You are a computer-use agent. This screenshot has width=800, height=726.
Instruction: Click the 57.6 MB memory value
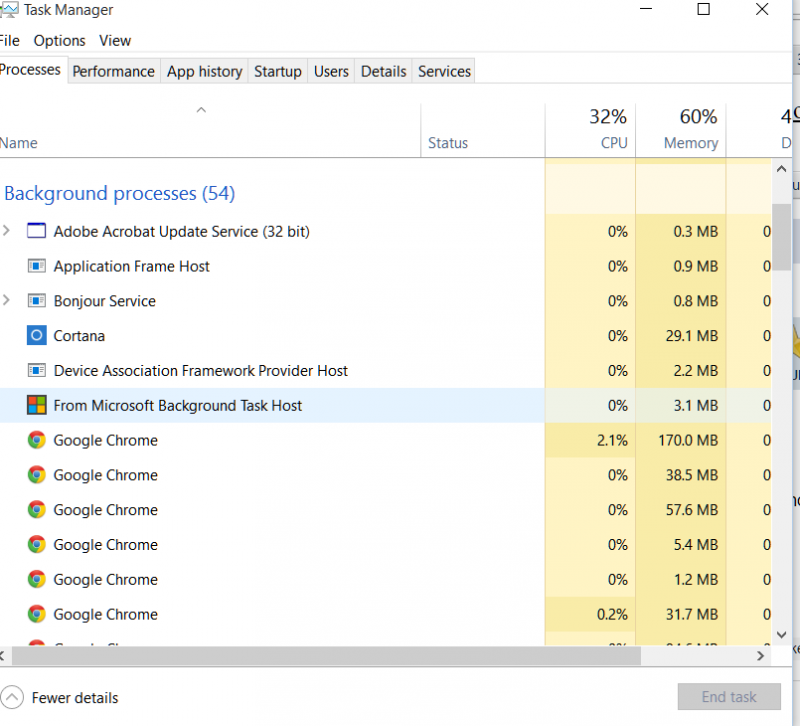[691, 510]
